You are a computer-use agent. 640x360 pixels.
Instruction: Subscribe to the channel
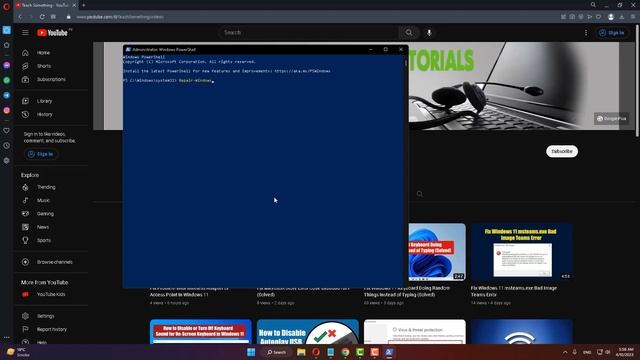pyautogui.click(x=562, y=151)
